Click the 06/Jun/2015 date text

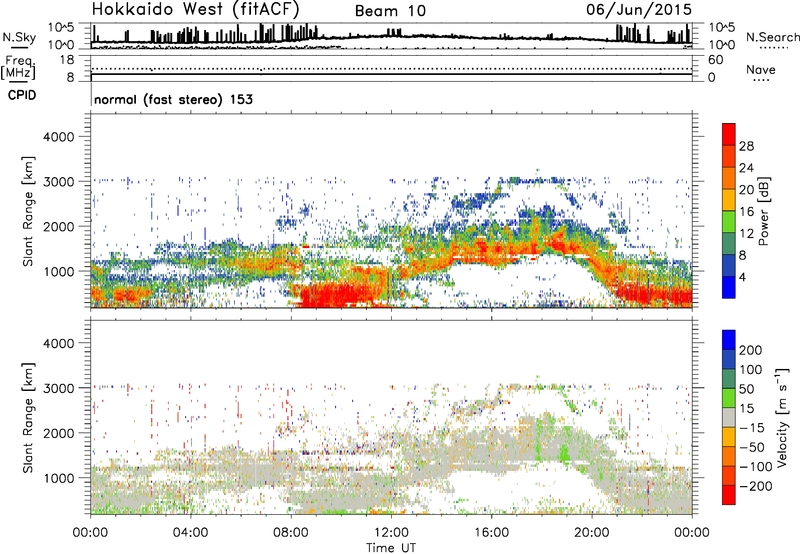(x=639, y=9)
